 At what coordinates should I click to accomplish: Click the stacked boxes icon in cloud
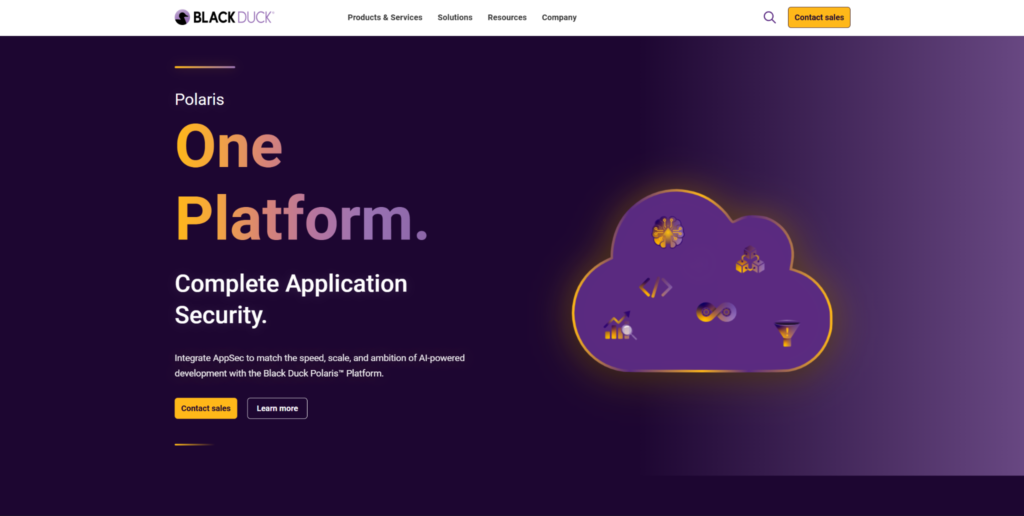coord(750,260)
